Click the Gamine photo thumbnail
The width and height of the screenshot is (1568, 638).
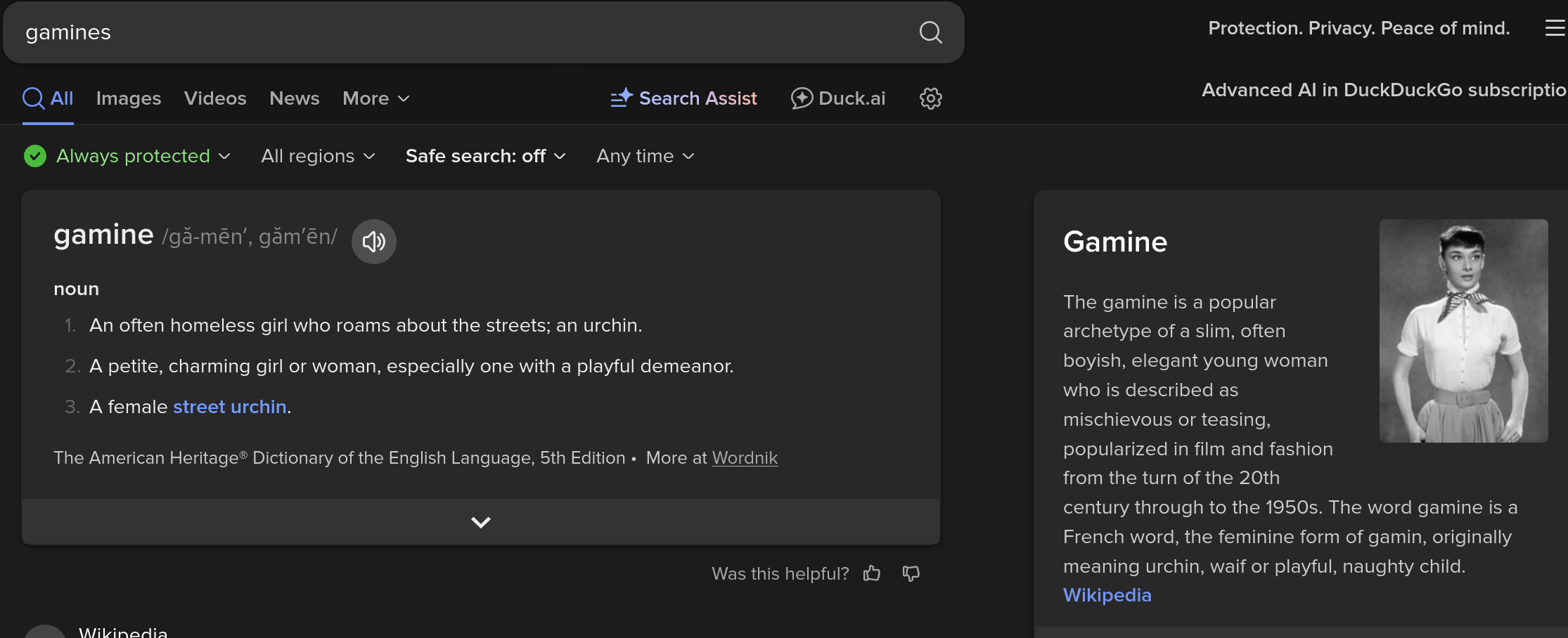pyautogui.click(x=1464, y=331)
